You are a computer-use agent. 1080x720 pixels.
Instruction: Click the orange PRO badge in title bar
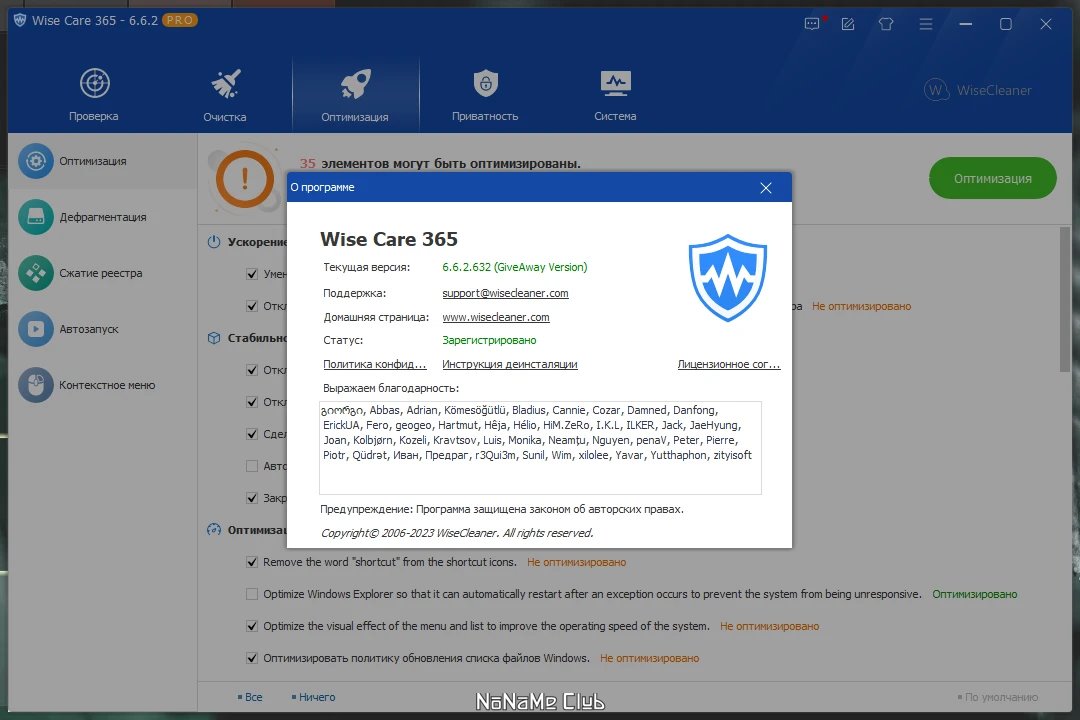pos(180,20)
